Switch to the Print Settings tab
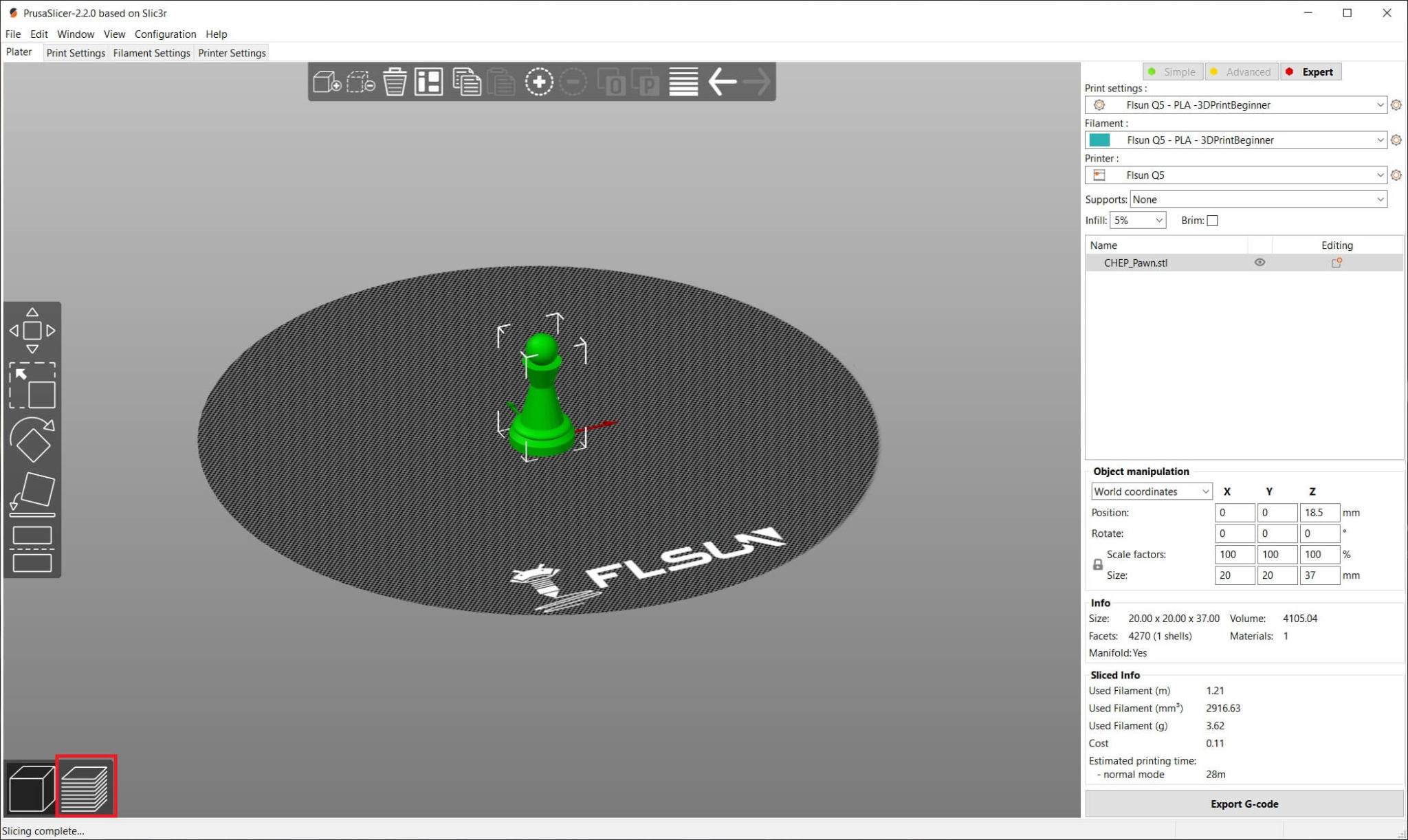This screenshot has height=840, width=1408. point(76,52)
